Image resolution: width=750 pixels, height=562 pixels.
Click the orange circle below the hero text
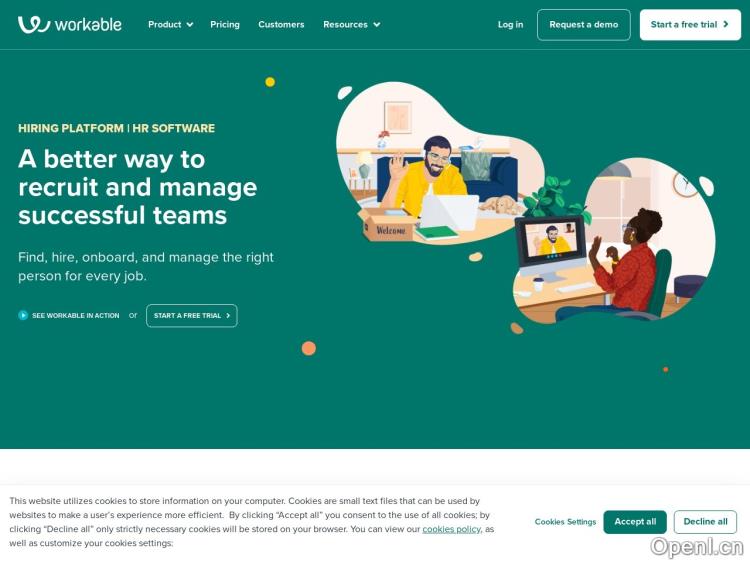[x=309, y=348]
